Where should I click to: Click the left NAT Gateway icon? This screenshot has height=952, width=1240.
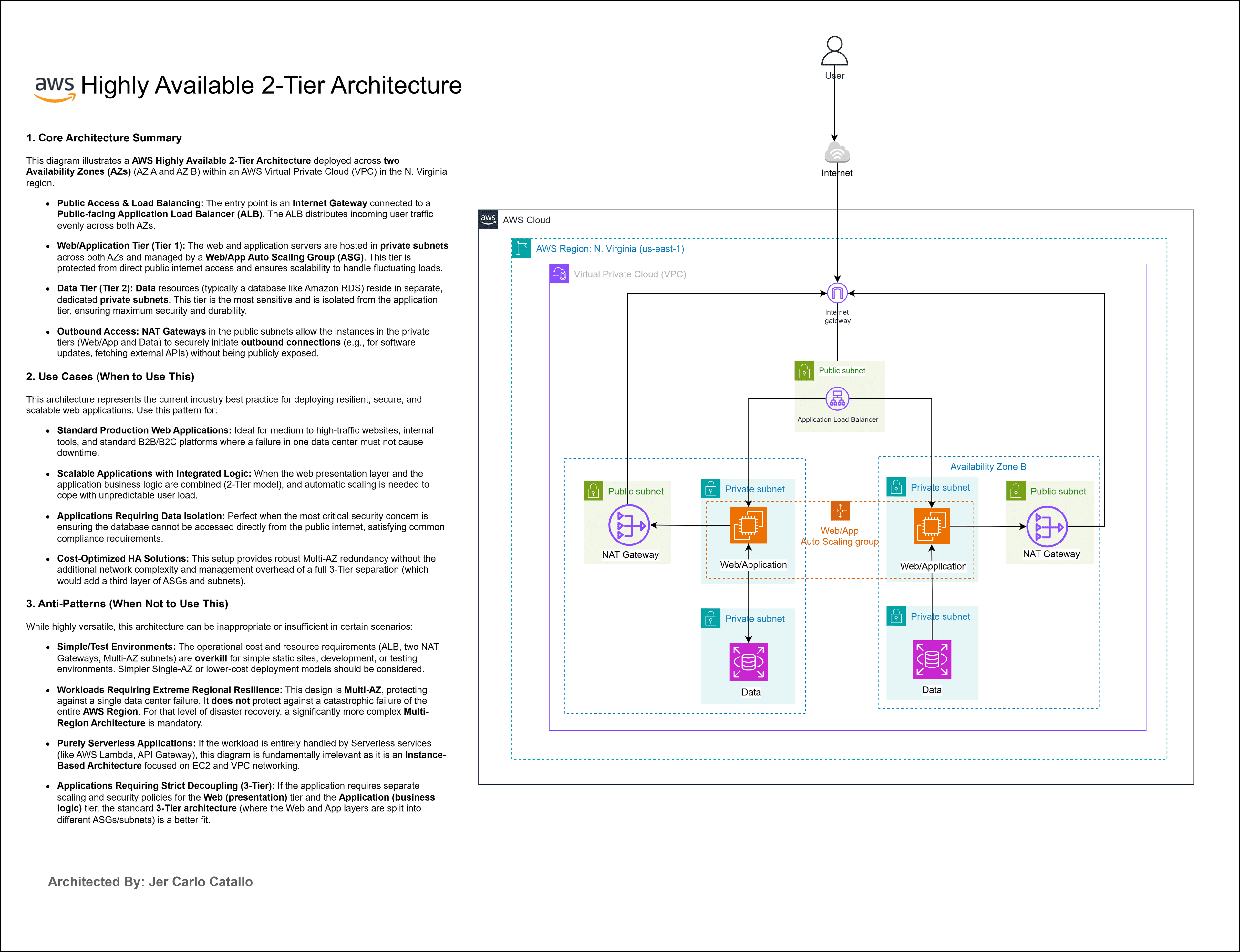pos(628,525)
